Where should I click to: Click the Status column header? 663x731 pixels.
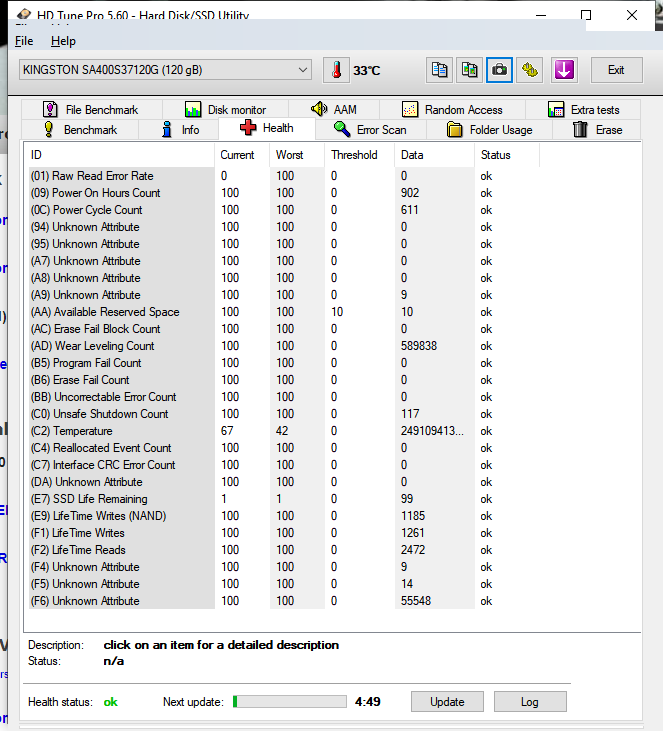tap(507, 155)
